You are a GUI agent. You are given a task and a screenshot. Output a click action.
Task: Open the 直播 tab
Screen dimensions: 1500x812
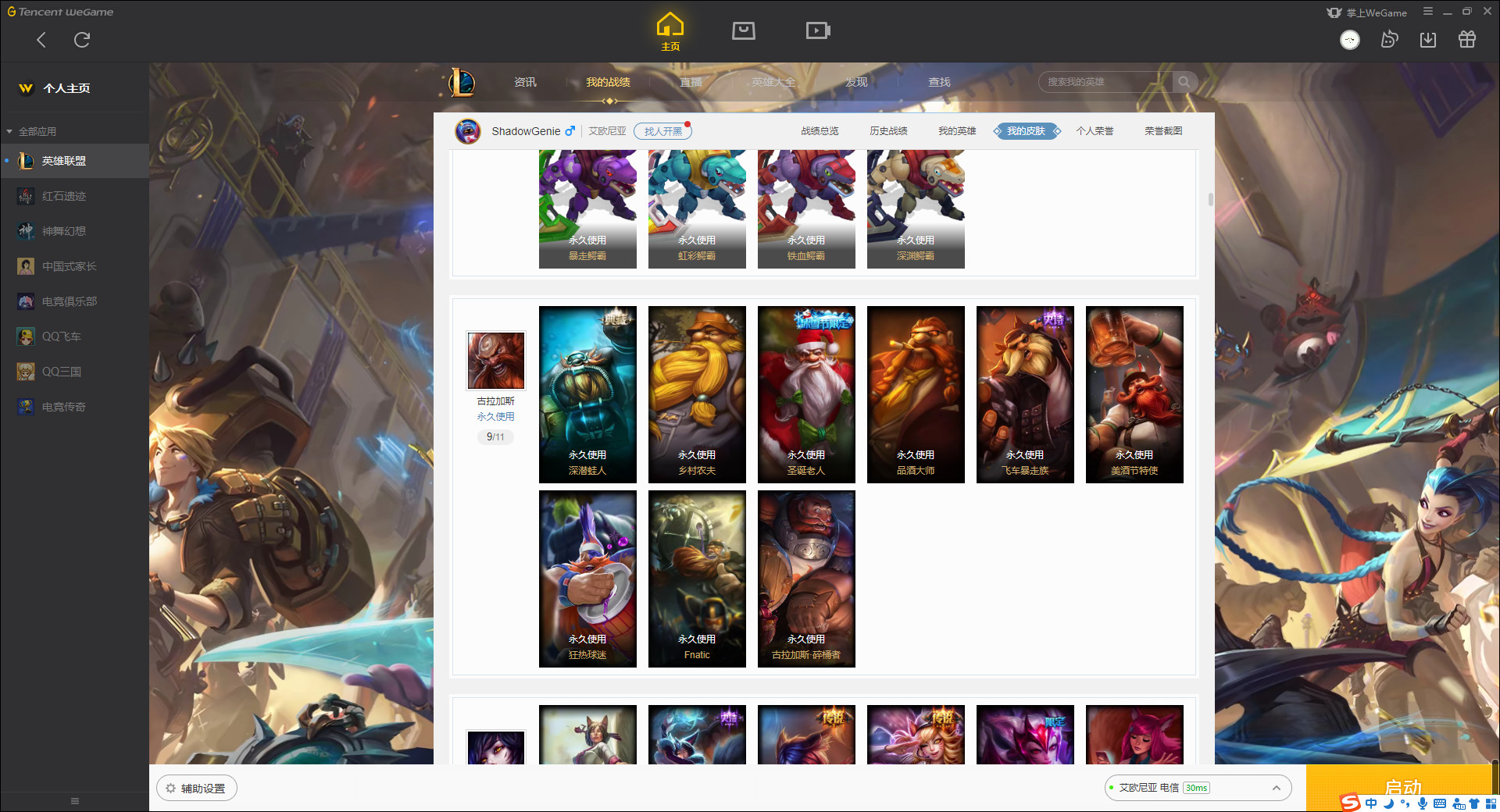point(691,82)
